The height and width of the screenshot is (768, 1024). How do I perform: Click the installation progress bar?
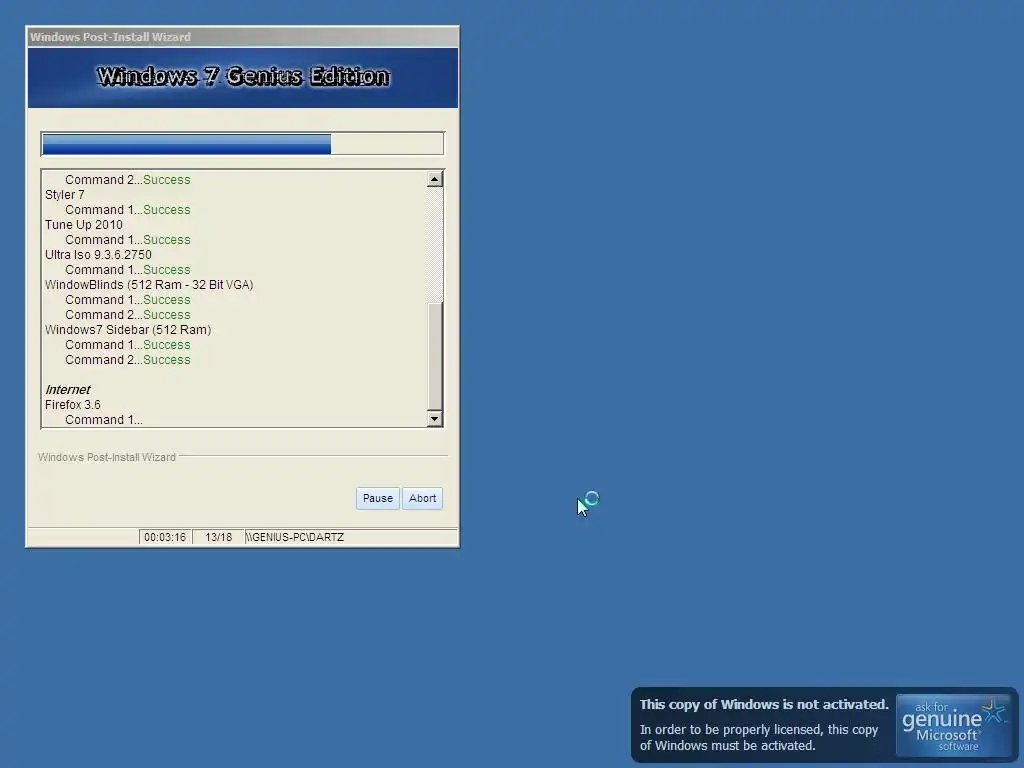[242, 144]
